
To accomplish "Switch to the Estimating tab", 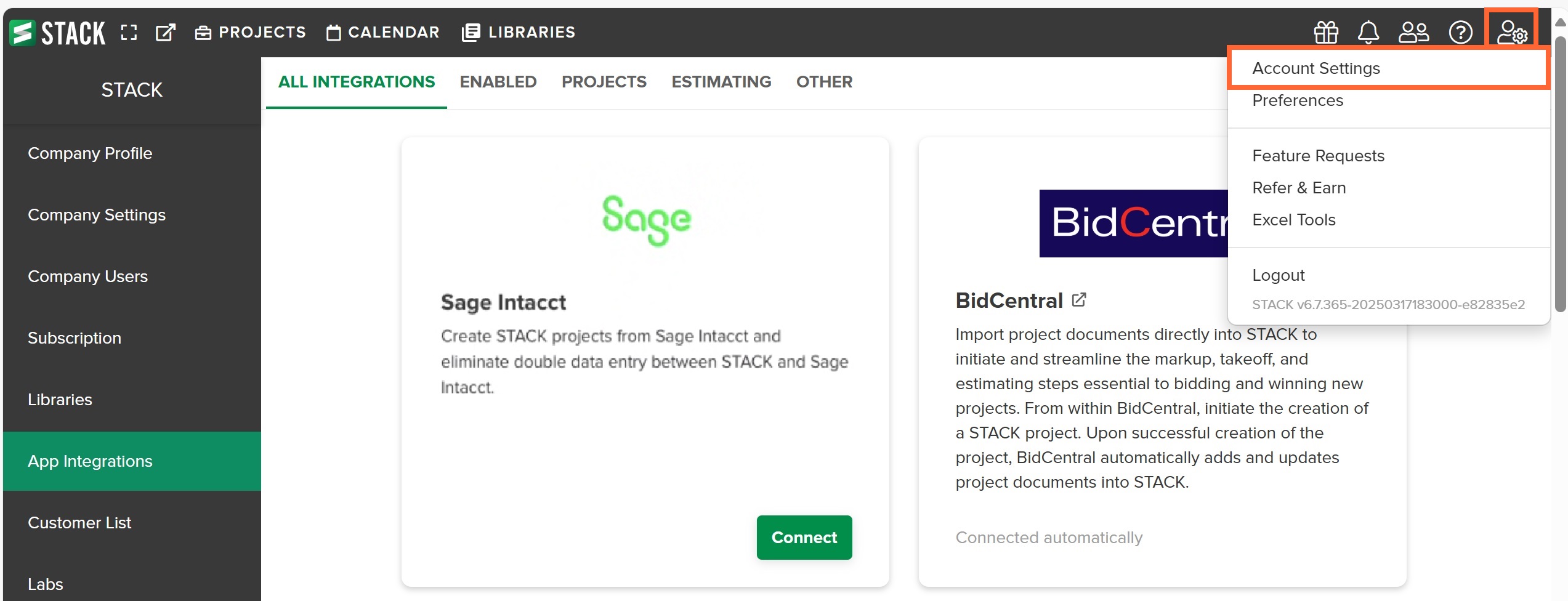I will (x=721, y=82).
